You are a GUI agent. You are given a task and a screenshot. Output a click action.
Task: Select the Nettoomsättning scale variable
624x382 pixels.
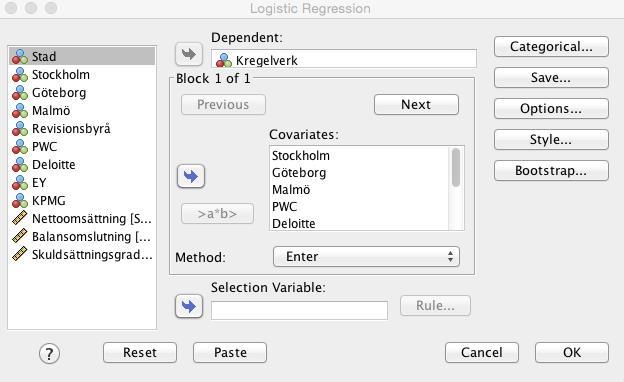tap(82, 218)
